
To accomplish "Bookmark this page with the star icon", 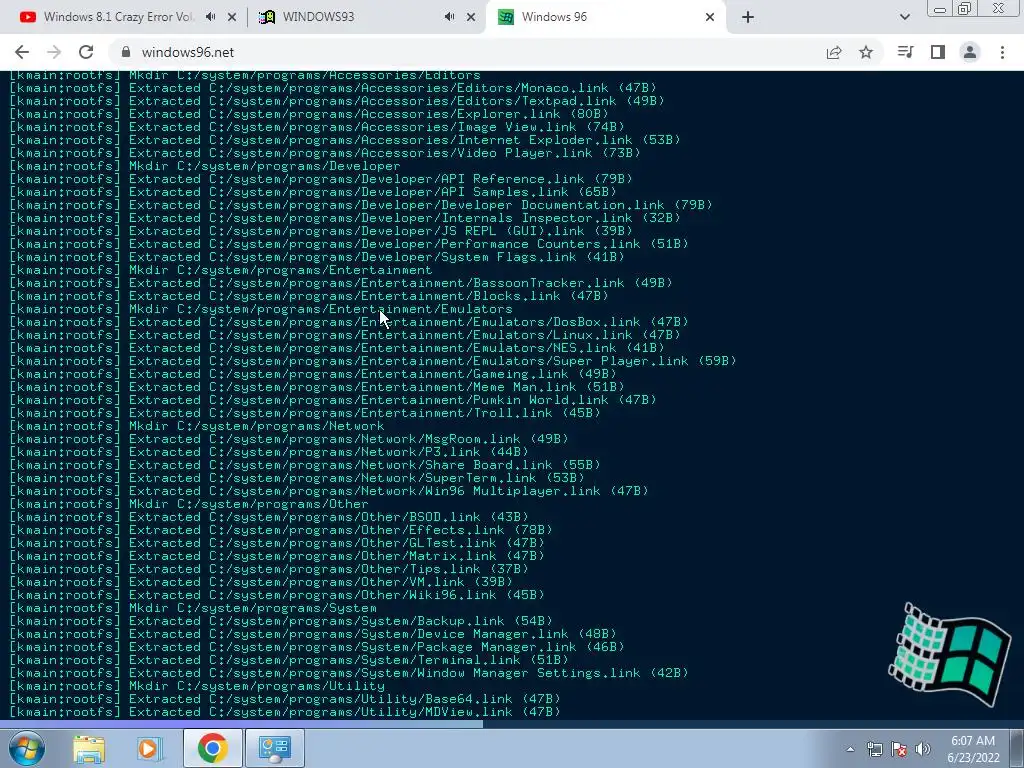I will click(866, 52).
